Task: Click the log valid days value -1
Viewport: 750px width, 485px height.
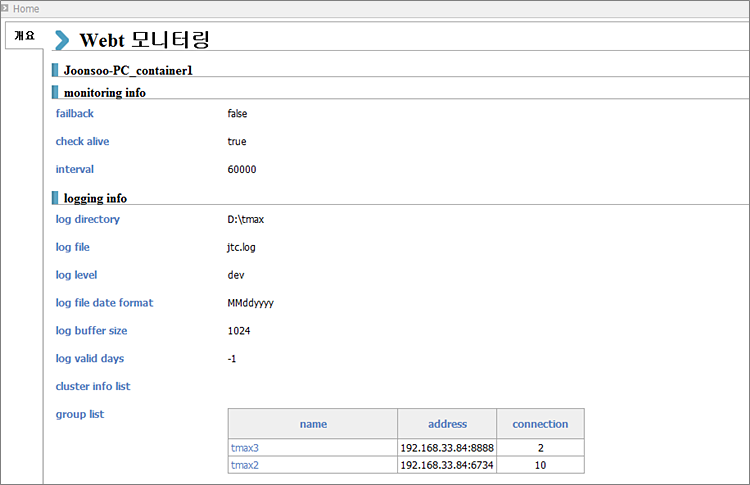Action: [x=232, y=359]
